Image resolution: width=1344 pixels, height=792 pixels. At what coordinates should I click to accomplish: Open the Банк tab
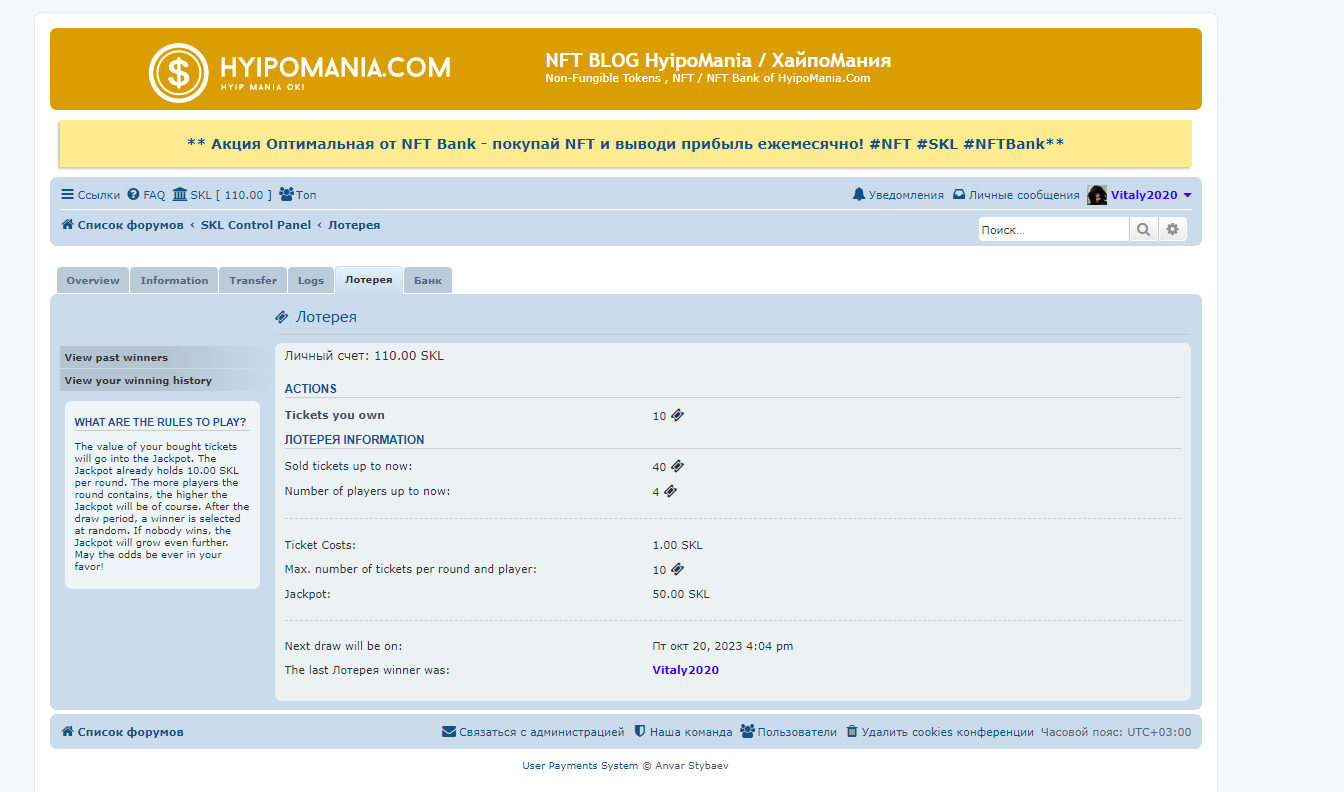tap(428, 281)
